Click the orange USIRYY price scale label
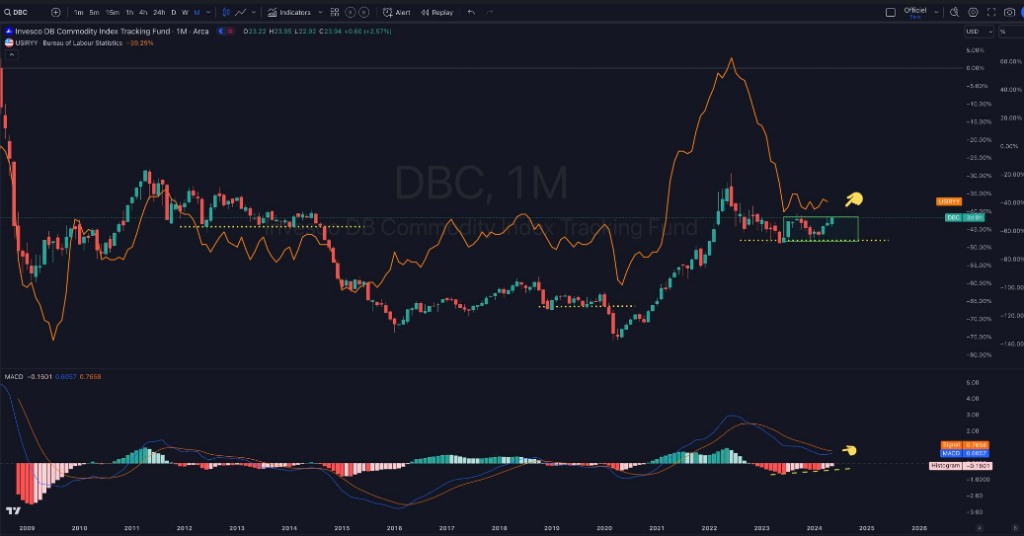 (x=948, y=202)
